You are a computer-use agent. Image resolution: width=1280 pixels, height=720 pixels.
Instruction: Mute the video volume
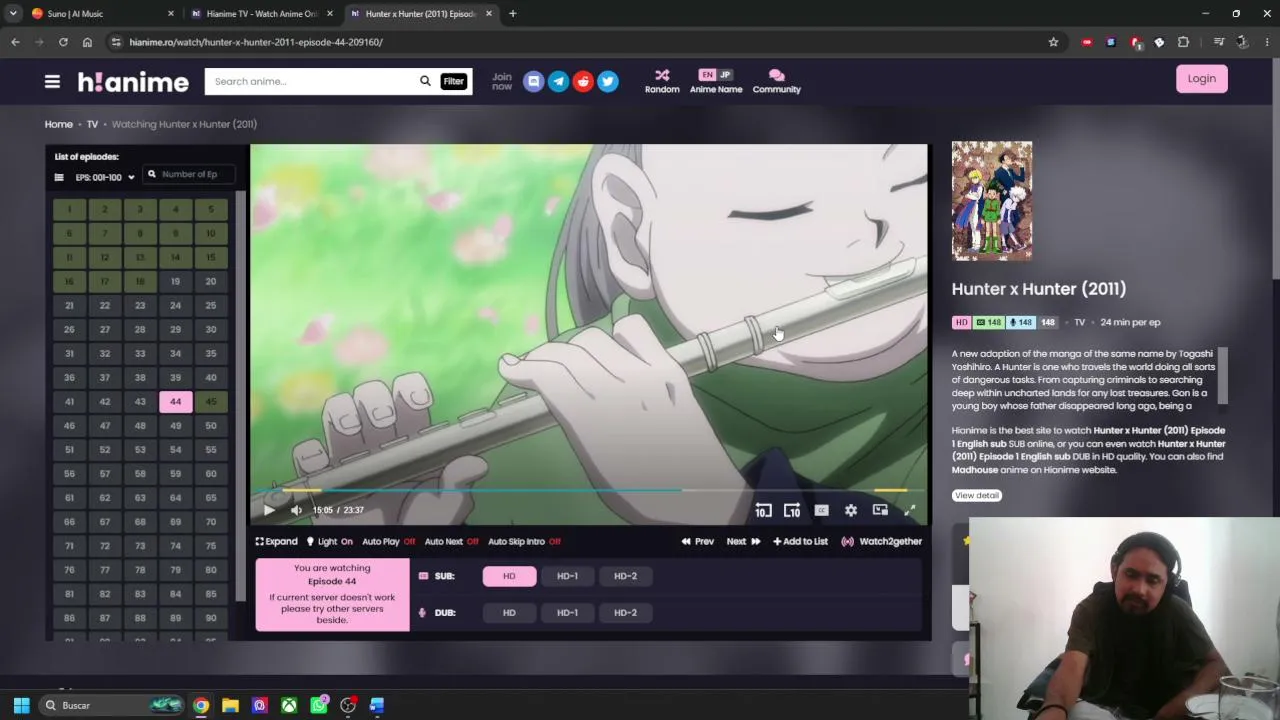click(x=296, y=510)
